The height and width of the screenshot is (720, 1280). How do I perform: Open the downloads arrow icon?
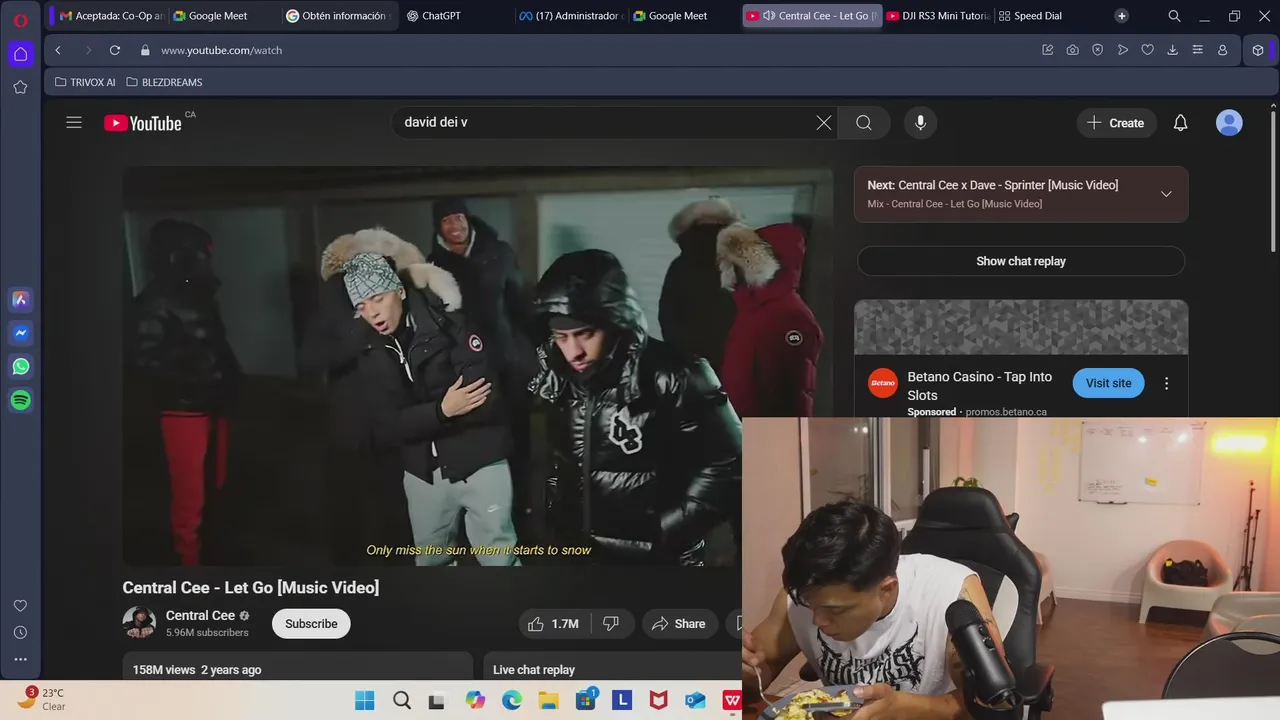1172,50
